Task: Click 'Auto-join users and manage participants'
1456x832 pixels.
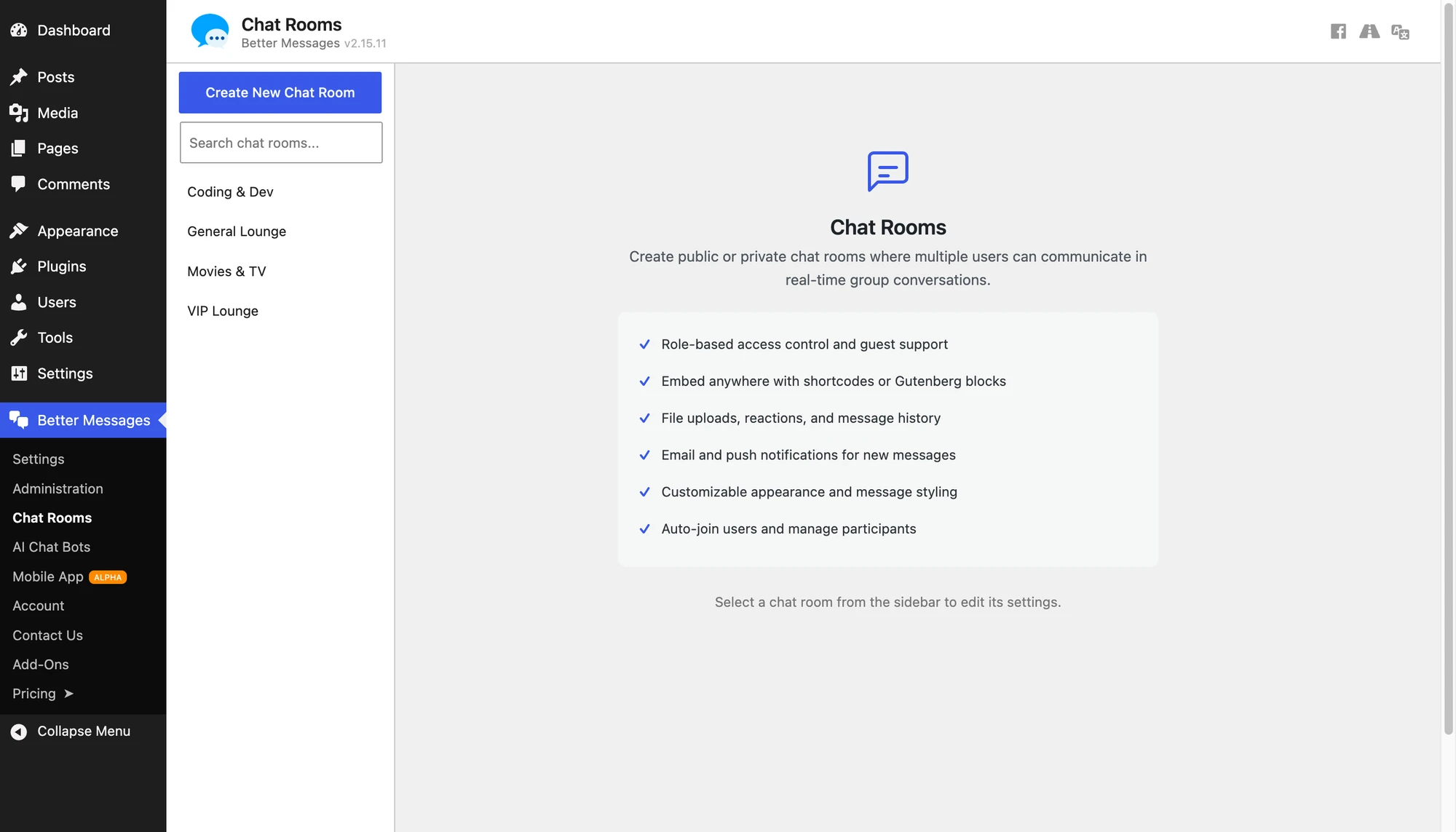Action: (788, 529)
